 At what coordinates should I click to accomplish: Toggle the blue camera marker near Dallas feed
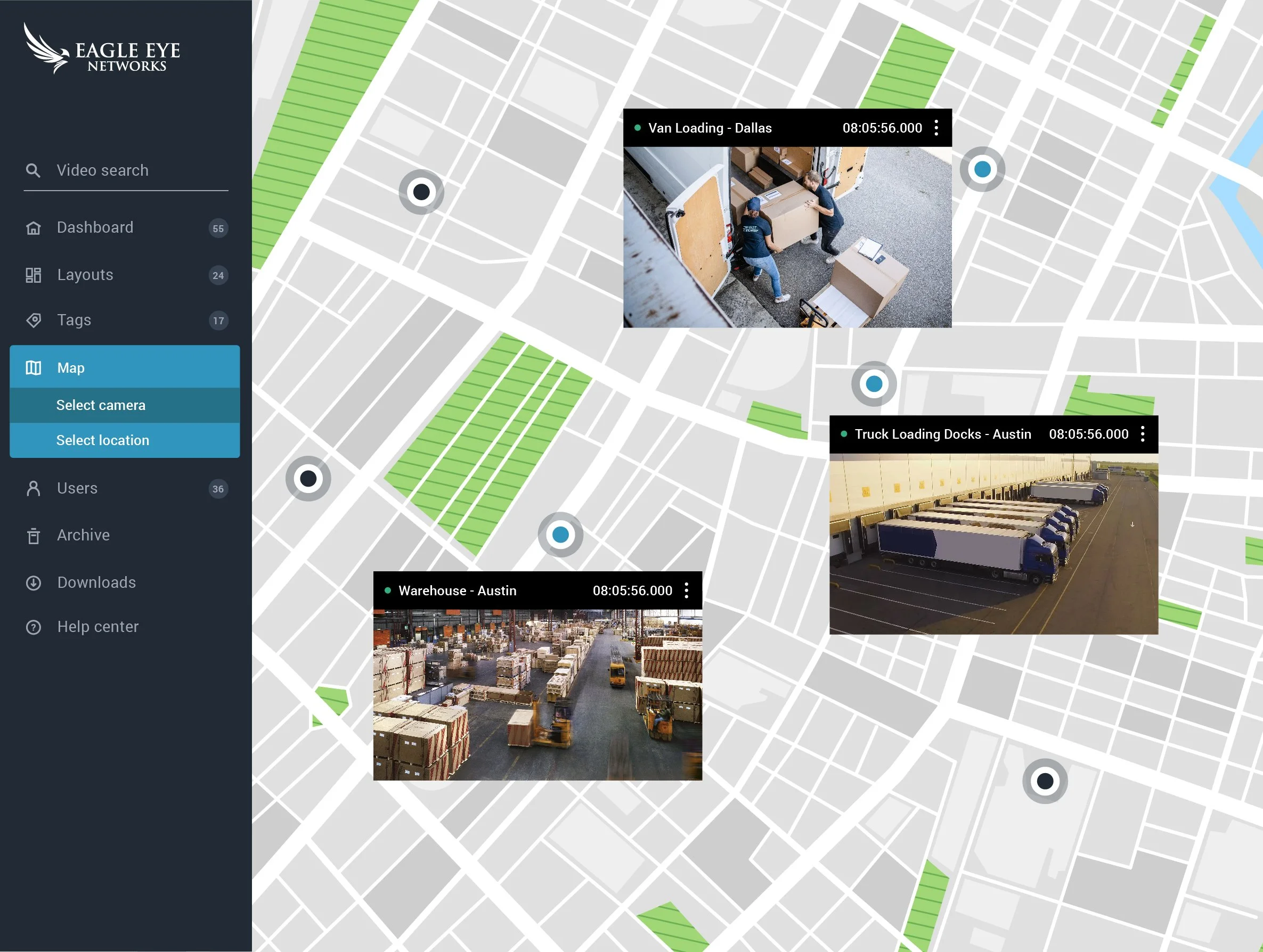point(982,169)
